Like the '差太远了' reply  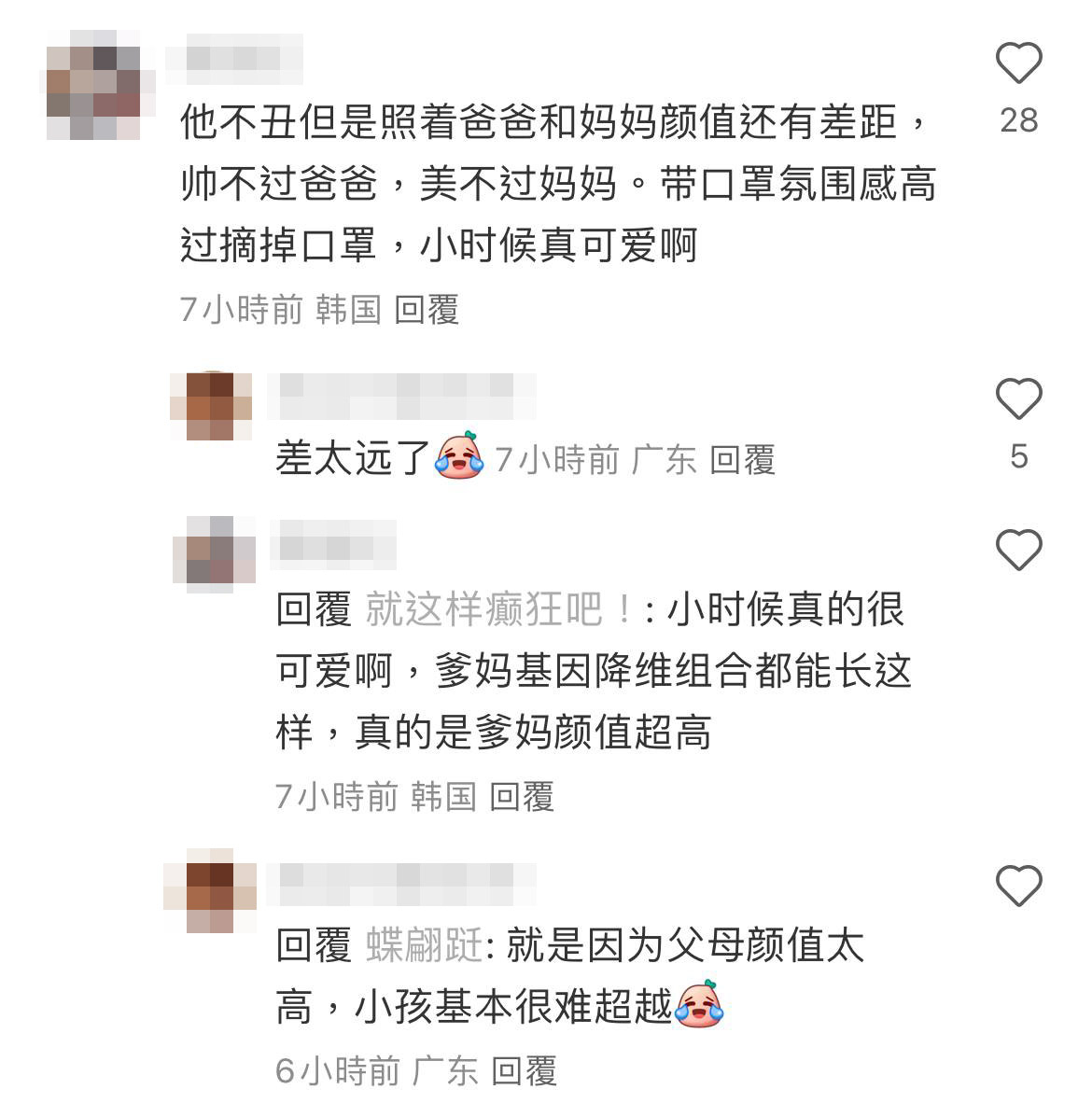click(1018, 398)
